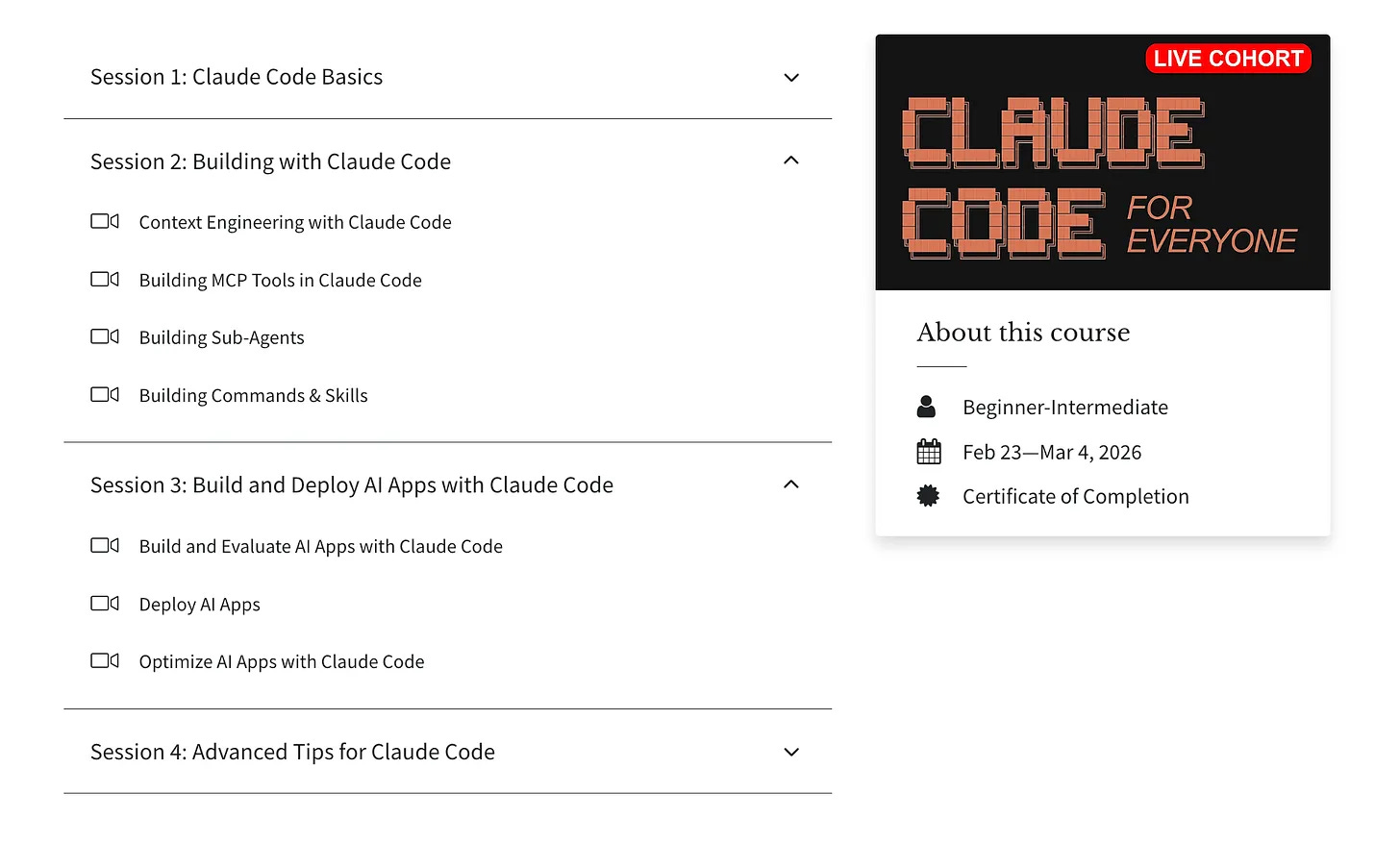This screenshot has width=1400, height=843.
Task: Click the badge icon next to Certificate of Completion
Action: pyautogui.click(x=927, y=496)
